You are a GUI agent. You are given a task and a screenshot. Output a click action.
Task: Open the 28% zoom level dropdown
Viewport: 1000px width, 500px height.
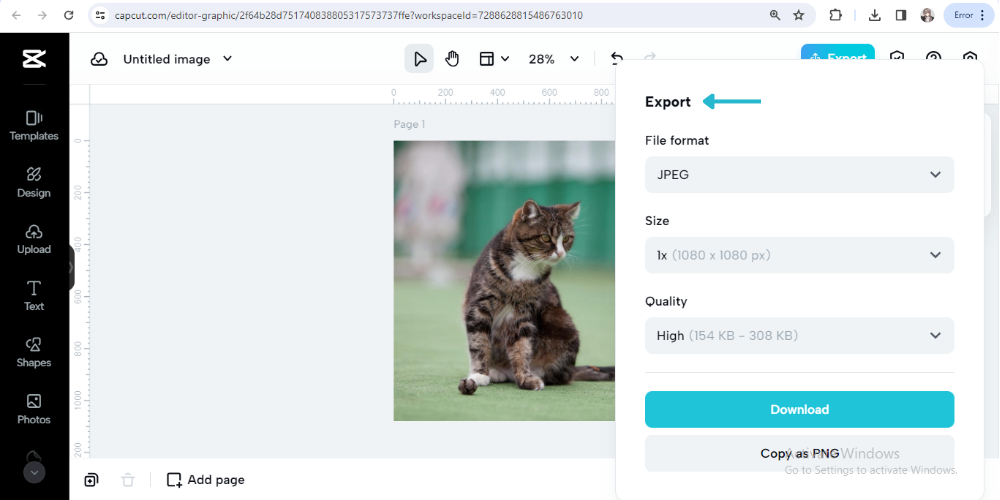click(553, 59)
